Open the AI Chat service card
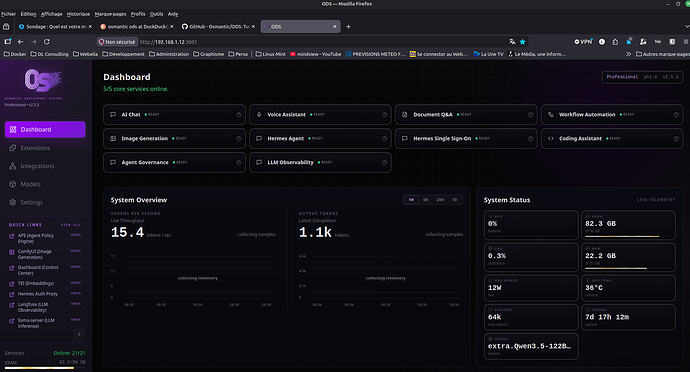 coord(174,114)
